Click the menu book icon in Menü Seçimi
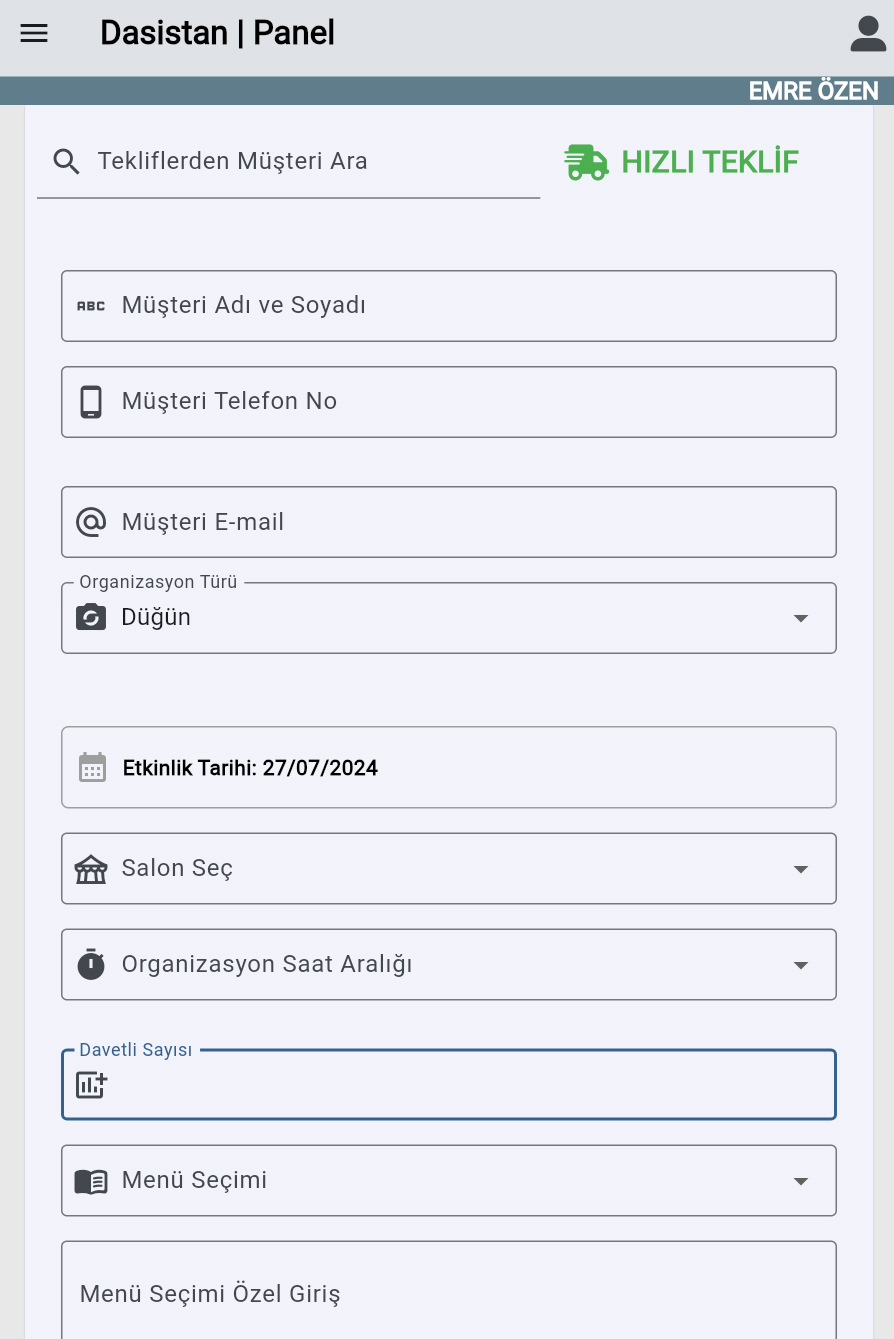The image size is (894, 1339). 91,1181
